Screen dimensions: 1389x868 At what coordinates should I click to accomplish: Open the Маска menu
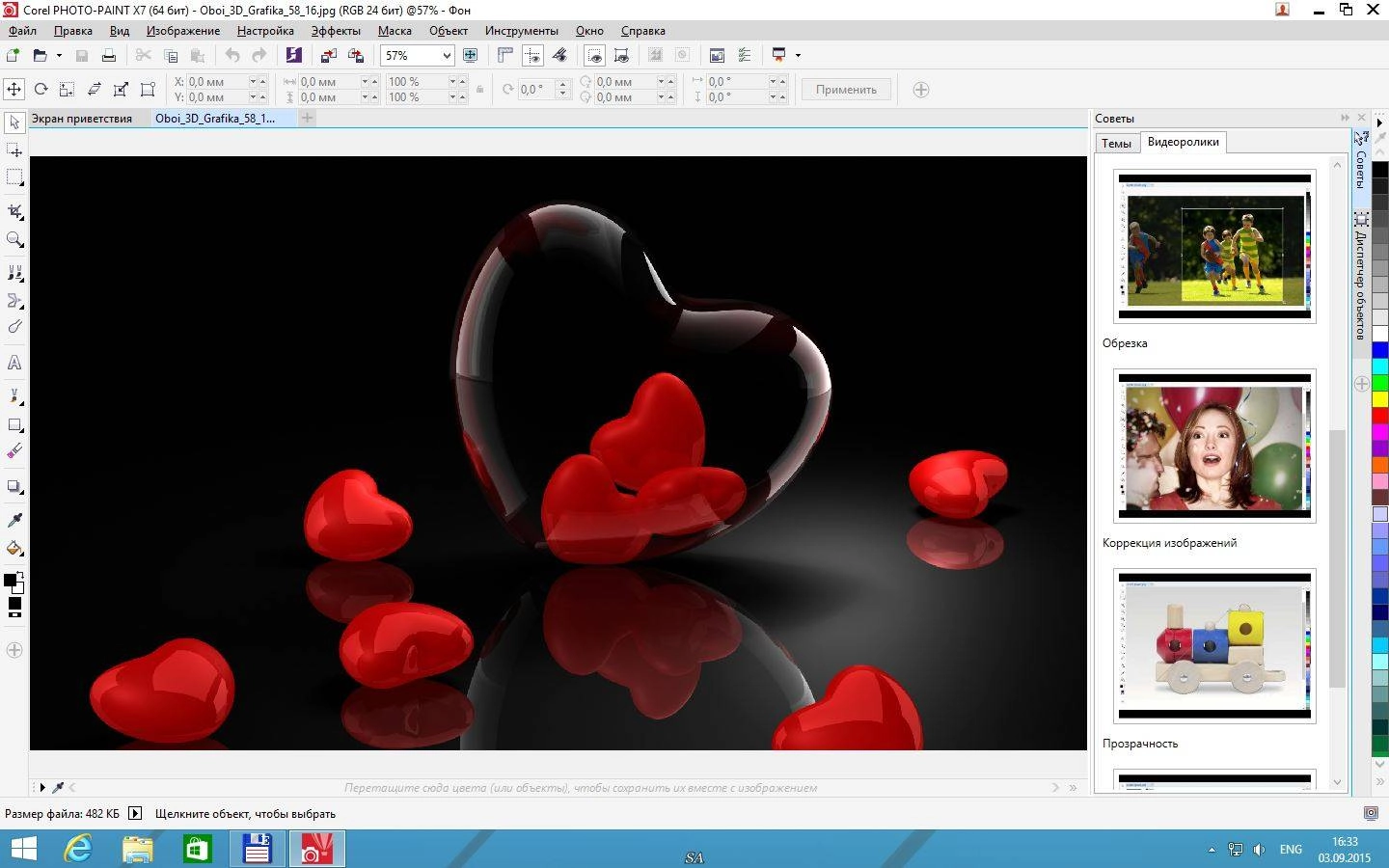pos(395,31)
